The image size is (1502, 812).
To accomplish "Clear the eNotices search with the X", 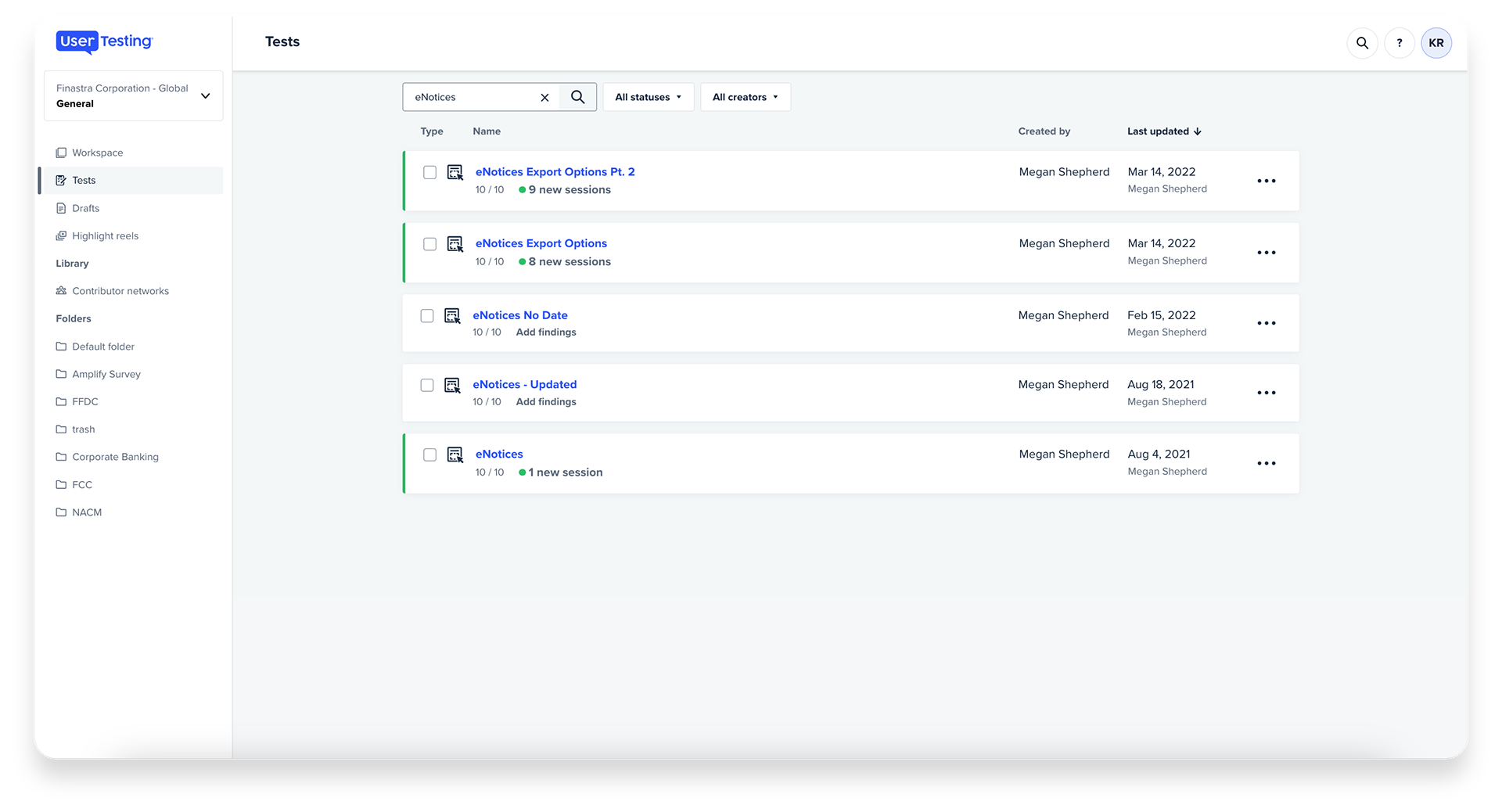I will point(545,98).
